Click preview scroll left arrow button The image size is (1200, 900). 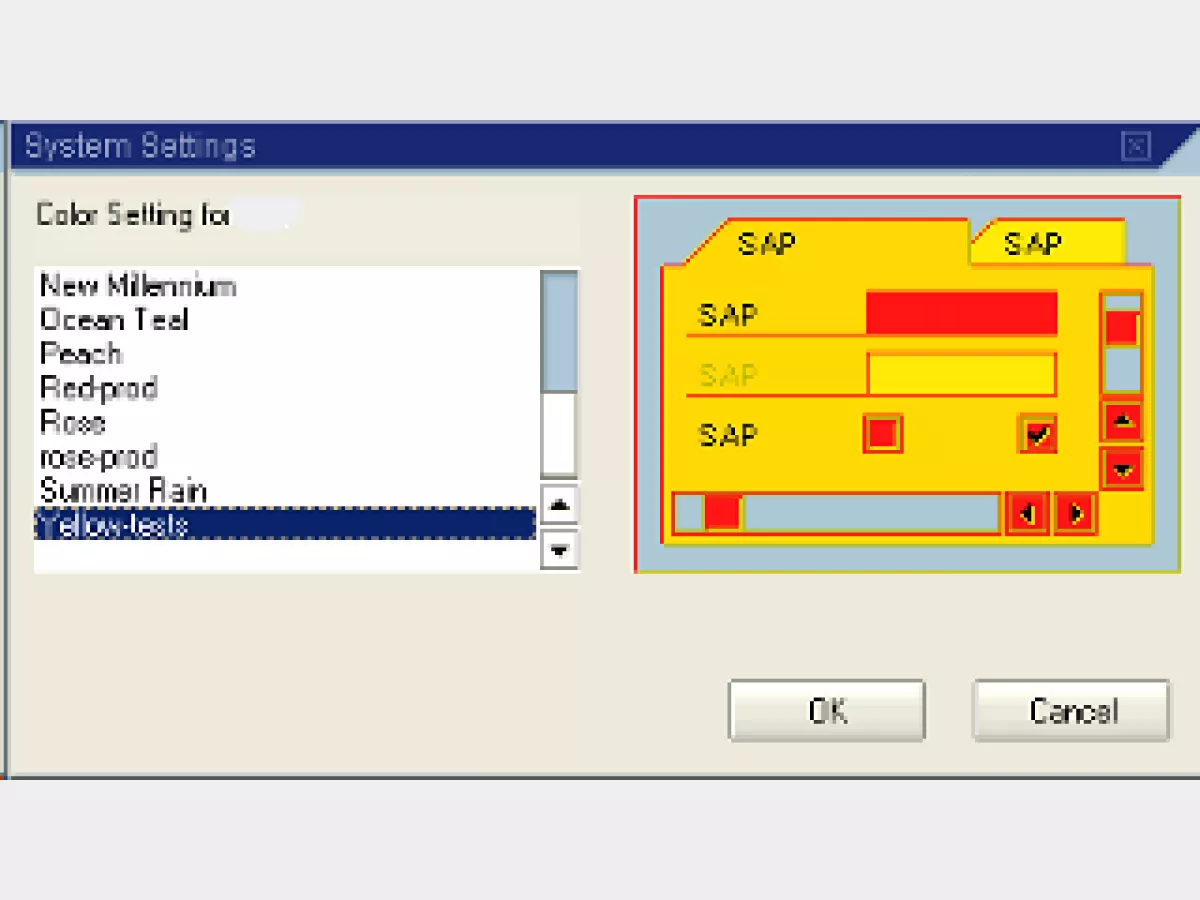1027,514
